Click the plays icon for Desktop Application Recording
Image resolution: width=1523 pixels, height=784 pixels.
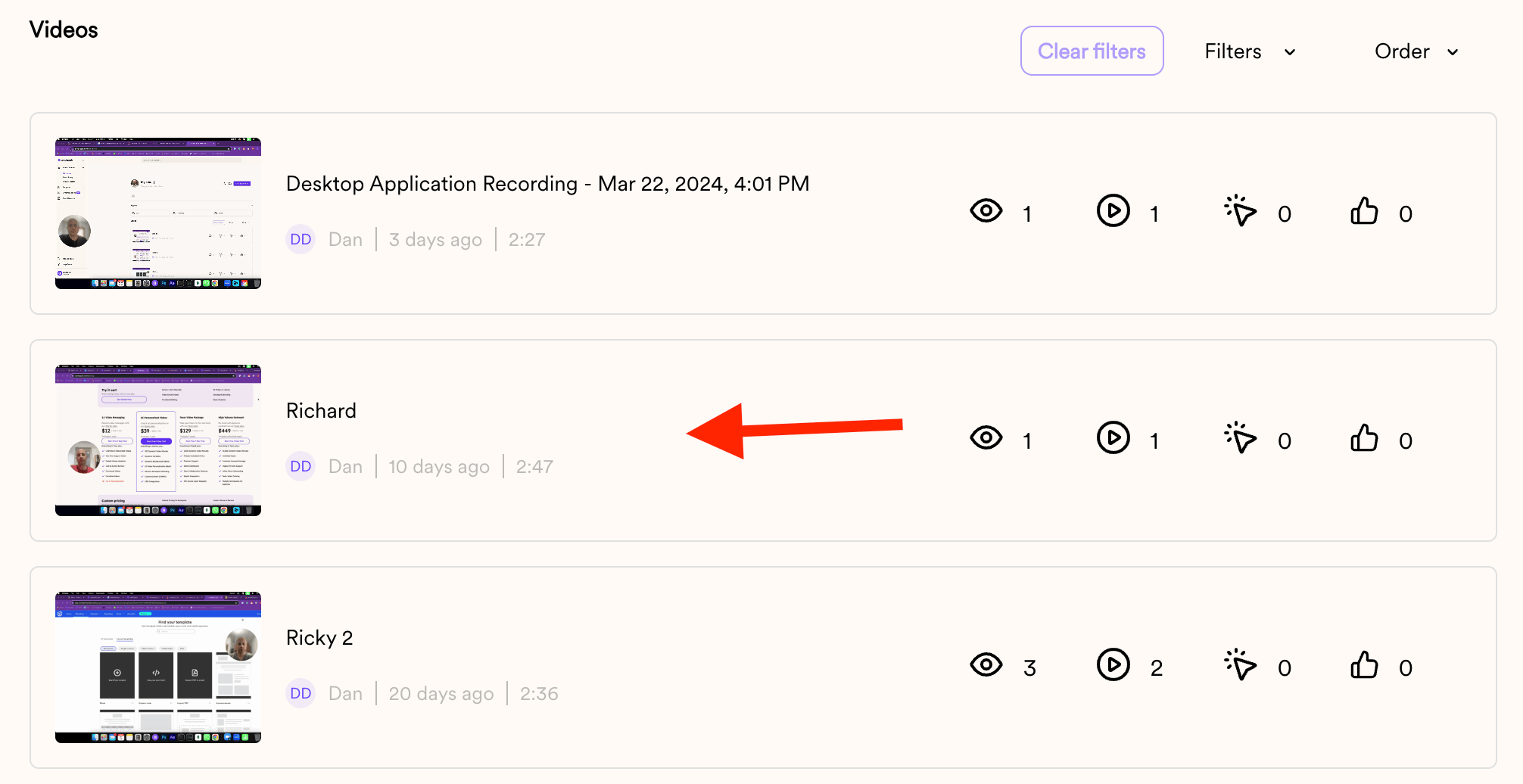click(1113, 210)
